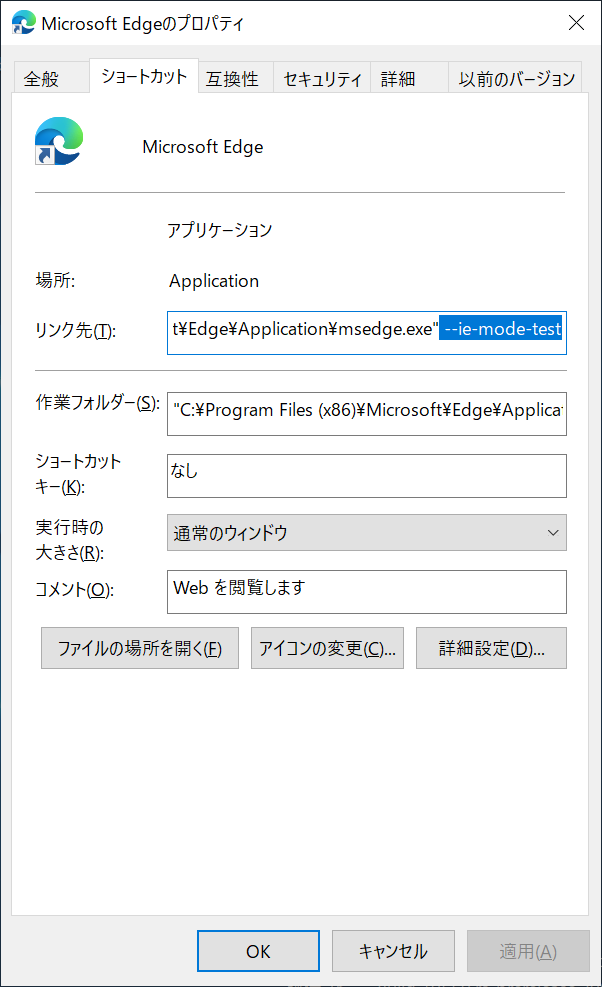Switch to the 全般 tab

tap(50, 78)
